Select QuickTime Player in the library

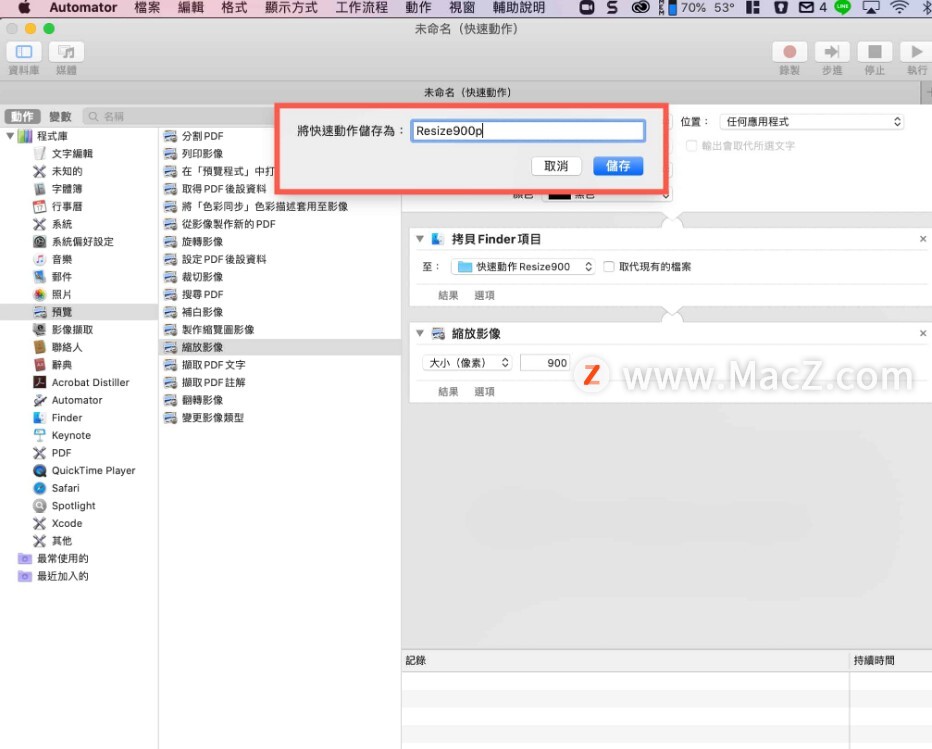click(93, 470)
